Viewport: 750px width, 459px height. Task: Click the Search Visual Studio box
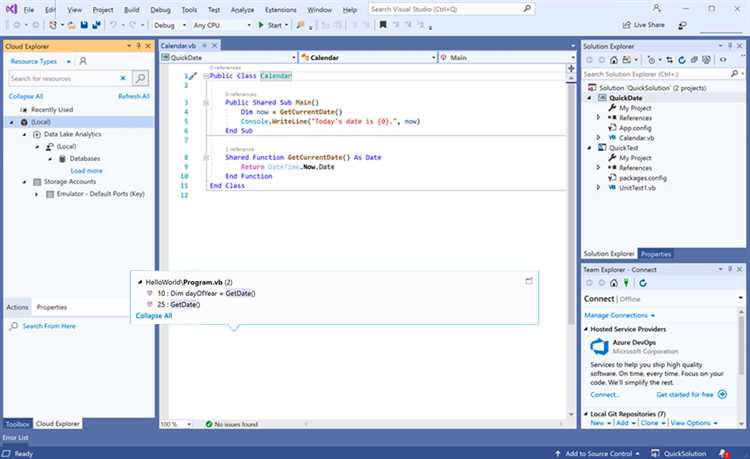pos(430,9)
